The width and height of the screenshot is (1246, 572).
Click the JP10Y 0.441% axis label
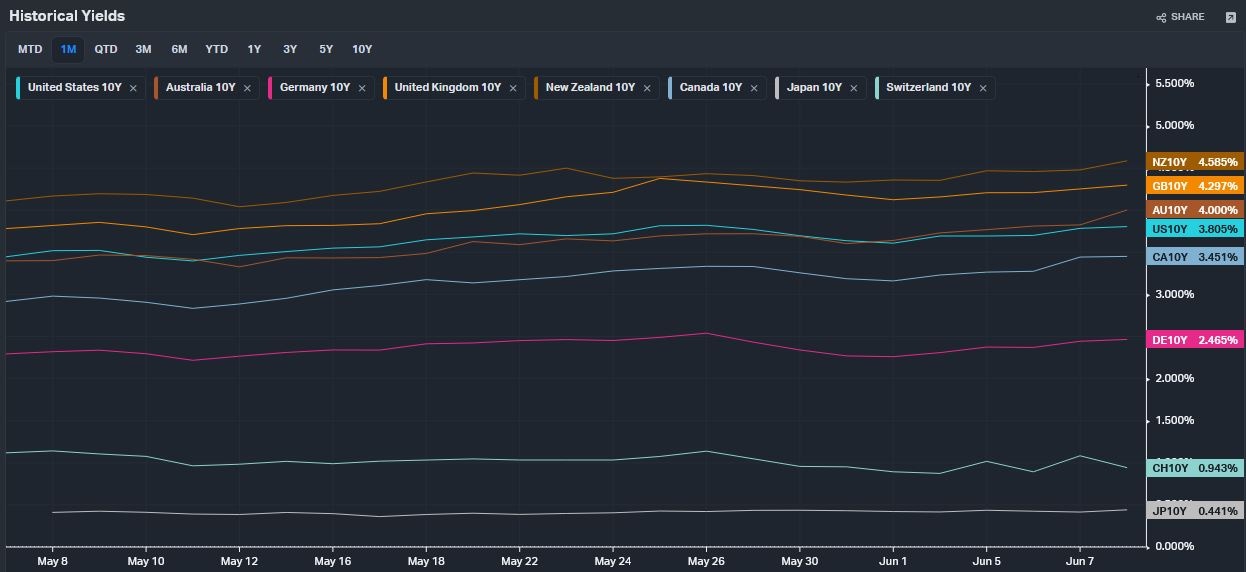[1194, 511]
